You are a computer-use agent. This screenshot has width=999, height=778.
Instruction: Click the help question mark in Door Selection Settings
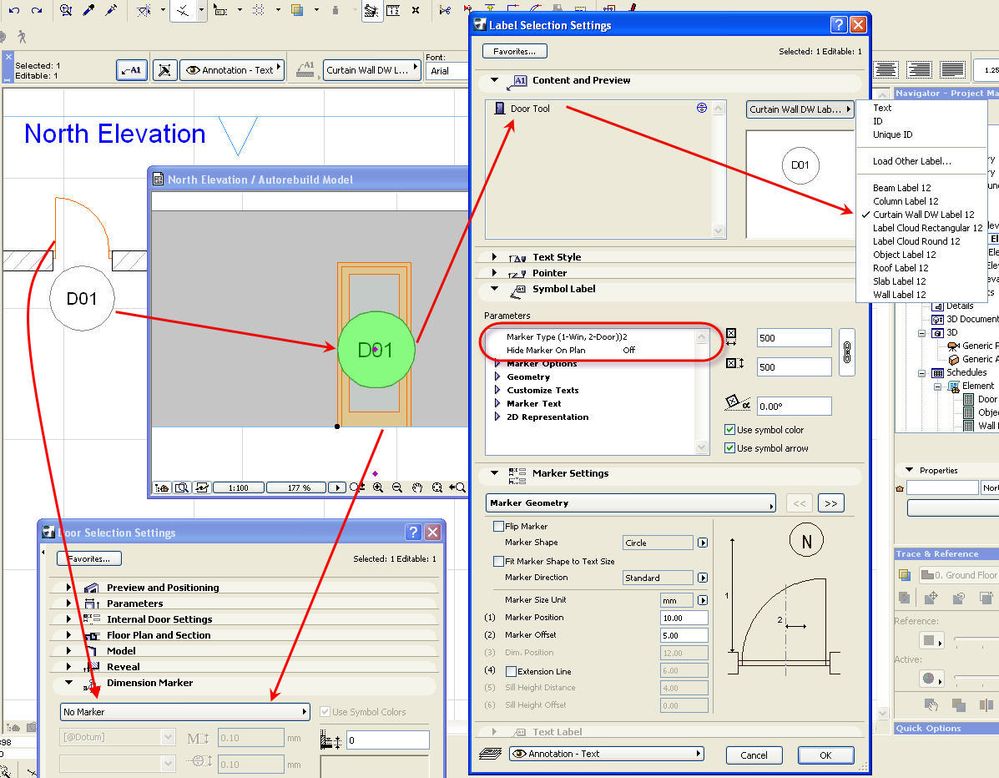(413, 532)
